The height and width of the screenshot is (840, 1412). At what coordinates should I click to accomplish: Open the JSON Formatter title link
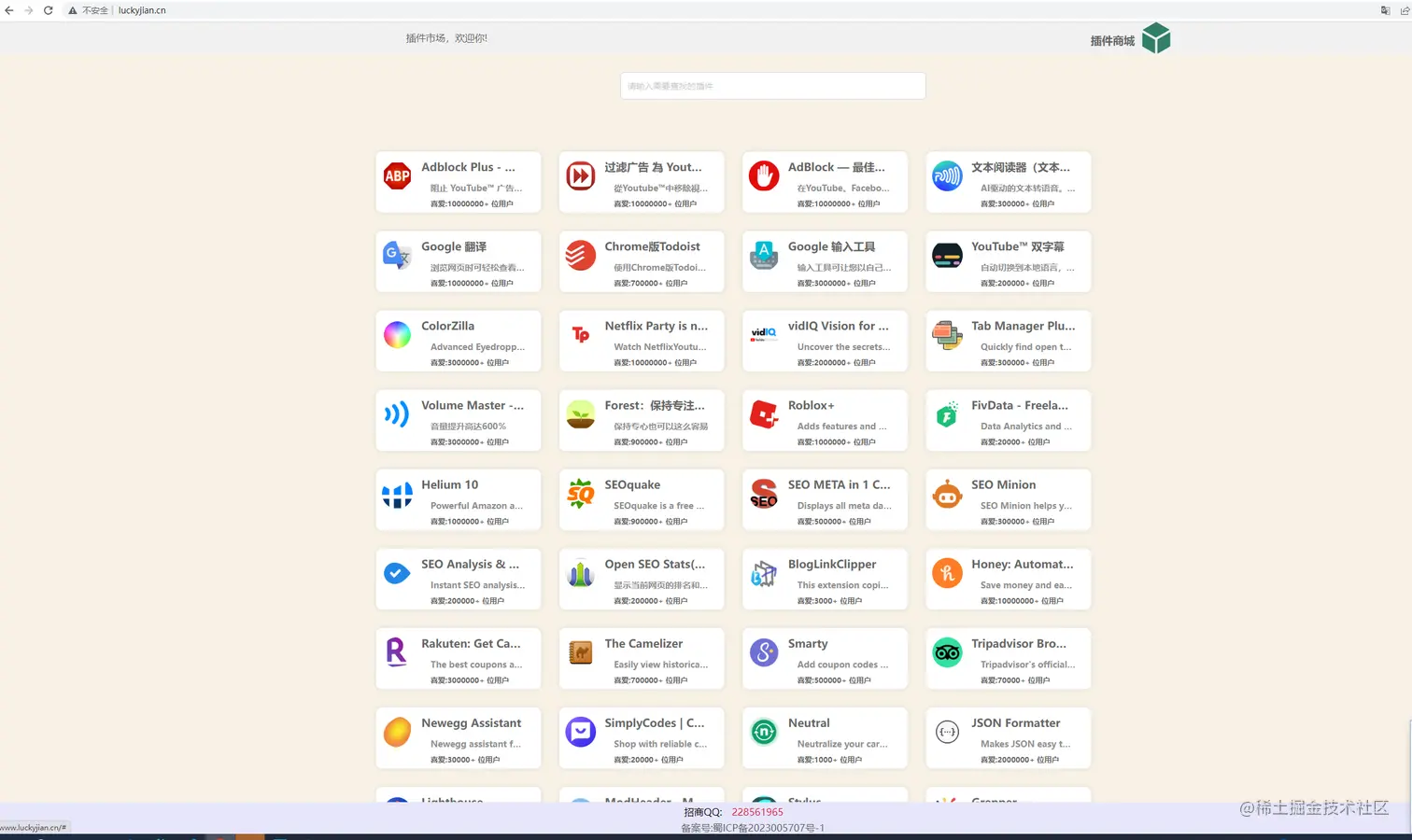click(x=1015, y=722)
